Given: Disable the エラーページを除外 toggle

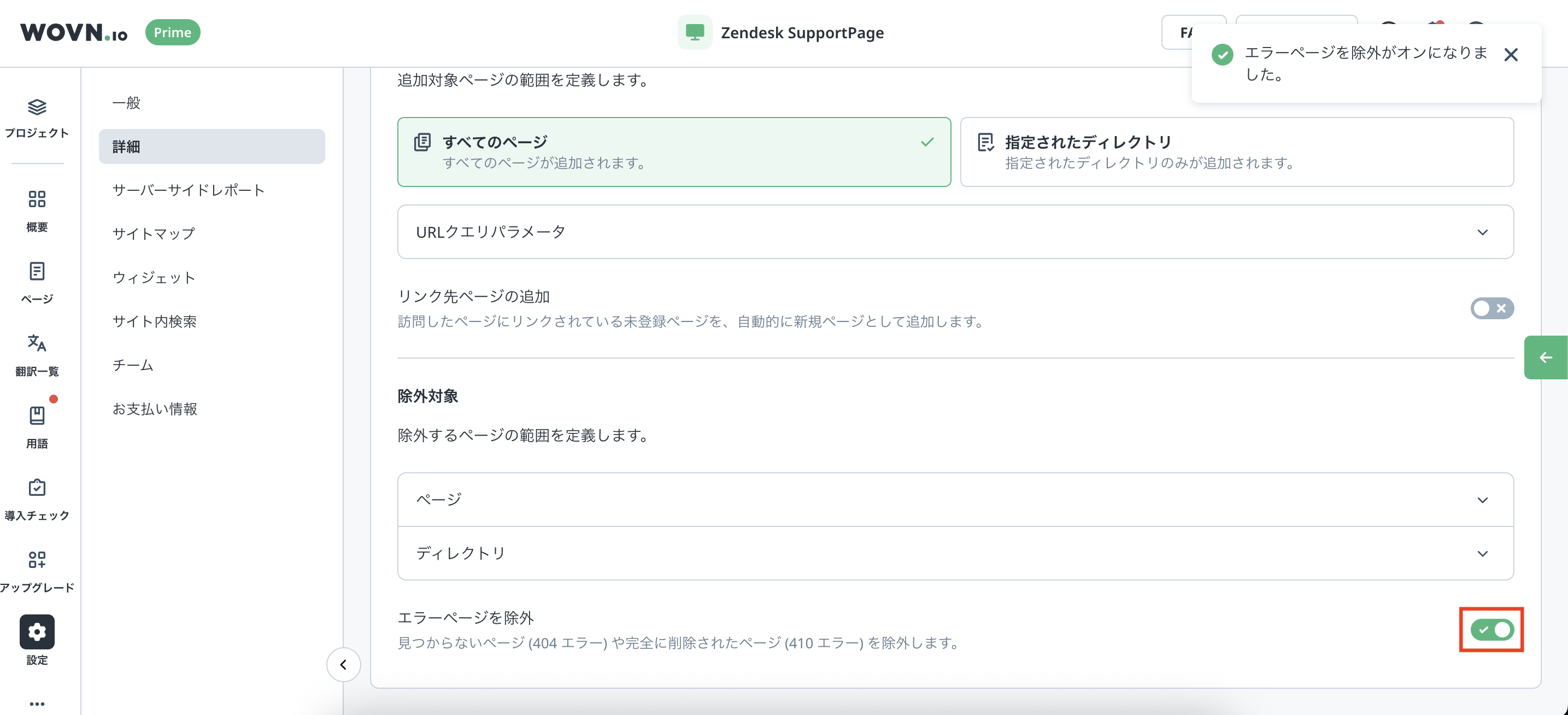Looking at the screenshot, I should (1491, 630).
